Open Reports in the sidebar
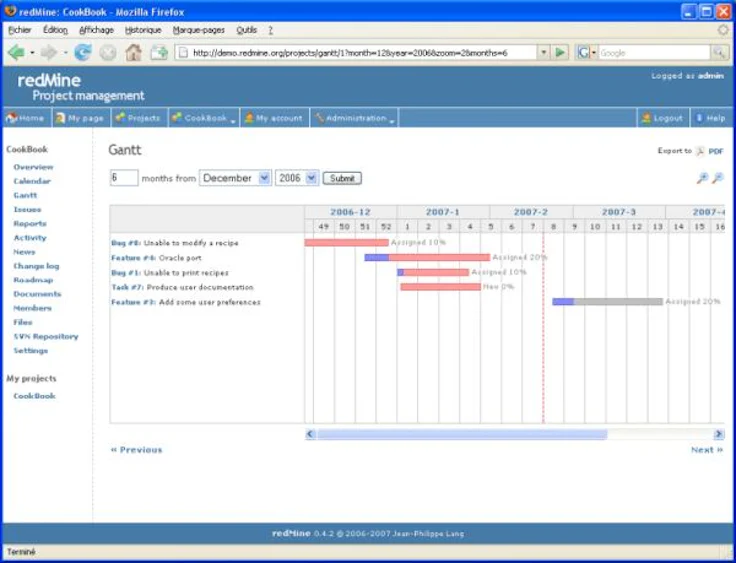 click(x=30, y=224)
